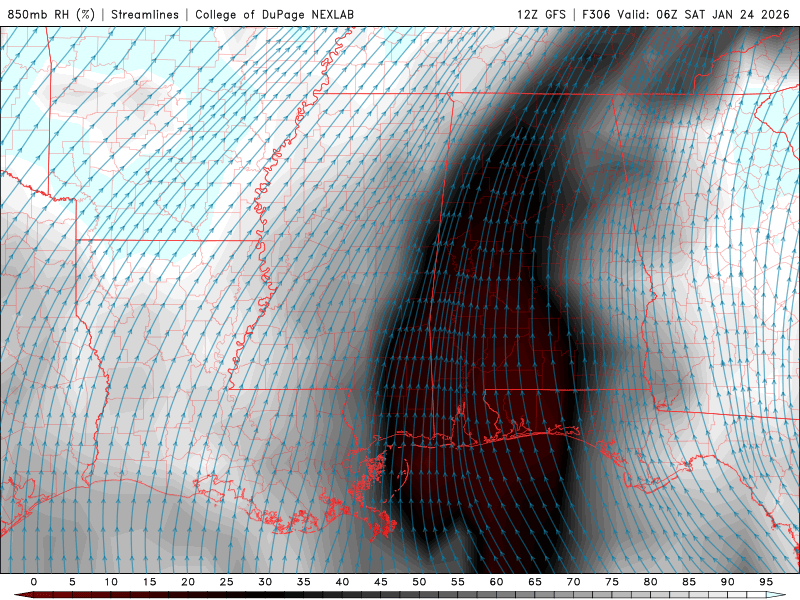Click the colorbar label "75"

[612, 582]
